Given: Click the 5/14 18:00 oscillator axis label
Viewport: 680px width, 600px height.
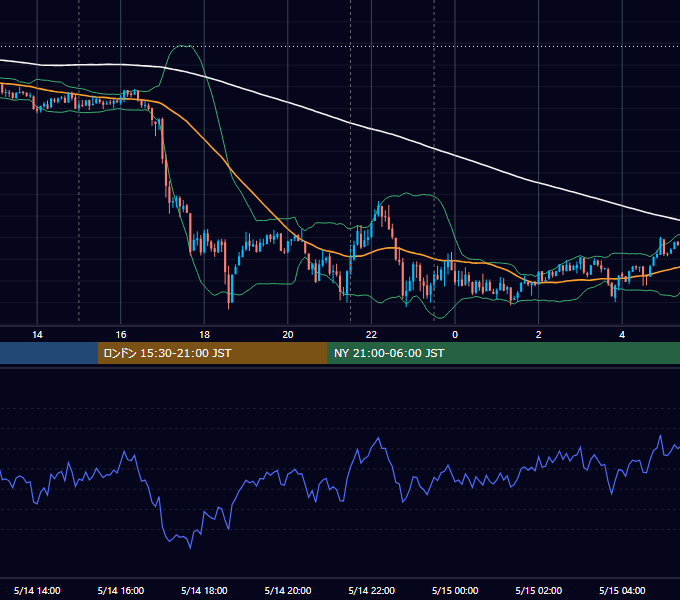Looking at the screenshot, I should [204, 590].
